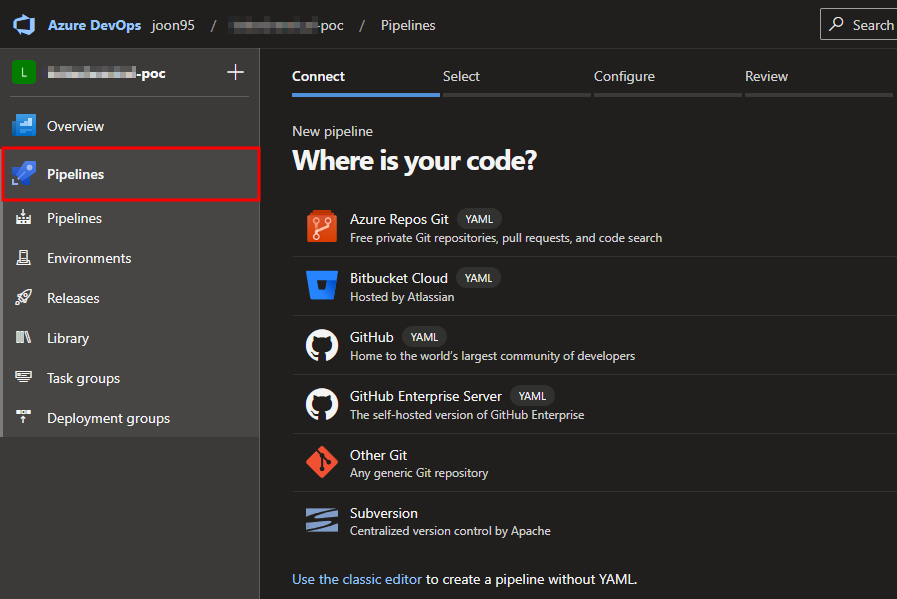Click the Other Git diamond icon

322,462
